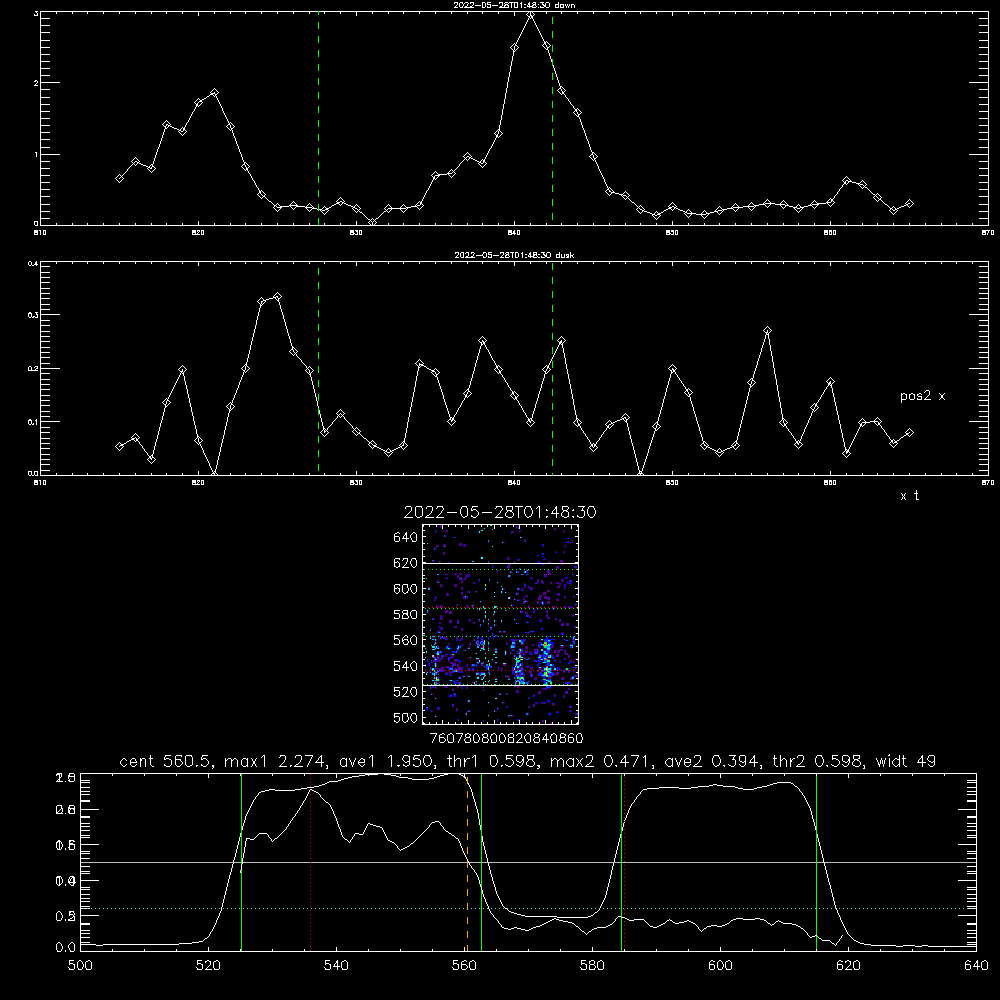The width and height of the screenshot is (1000, 1000).
Task: Click the '500' label on heatmap y-axis
Action: click(406, 717)
